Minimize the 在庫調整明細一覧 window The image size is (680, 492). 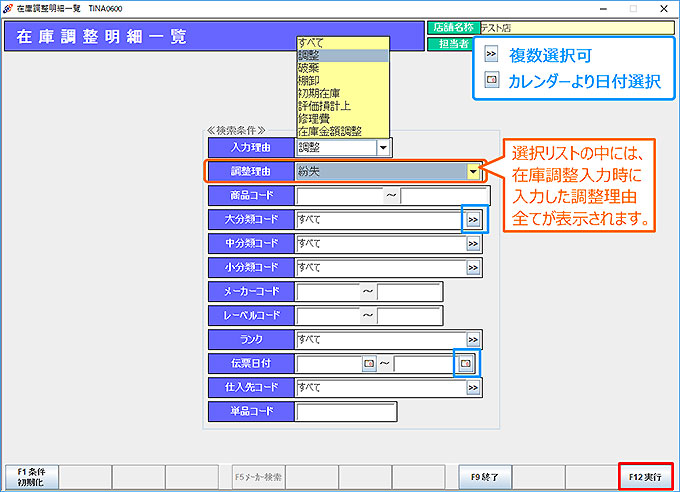pos(603,9)
